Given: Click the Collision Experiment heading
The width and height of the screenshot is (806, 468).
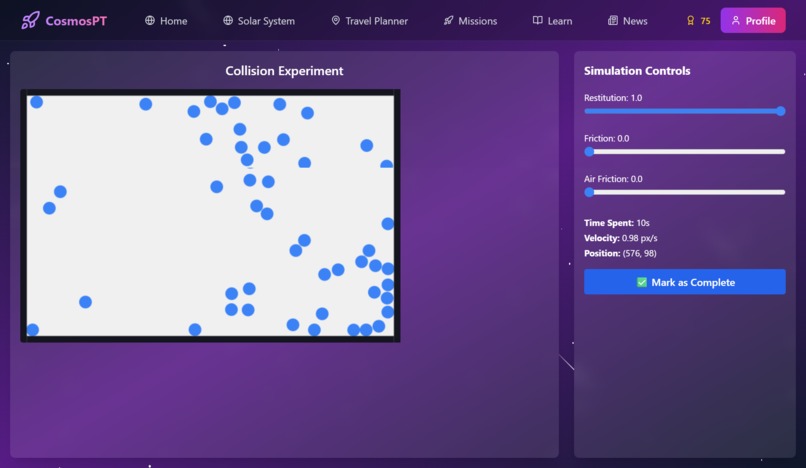Looking at the screenshot, I should click(x=284, y=71).
